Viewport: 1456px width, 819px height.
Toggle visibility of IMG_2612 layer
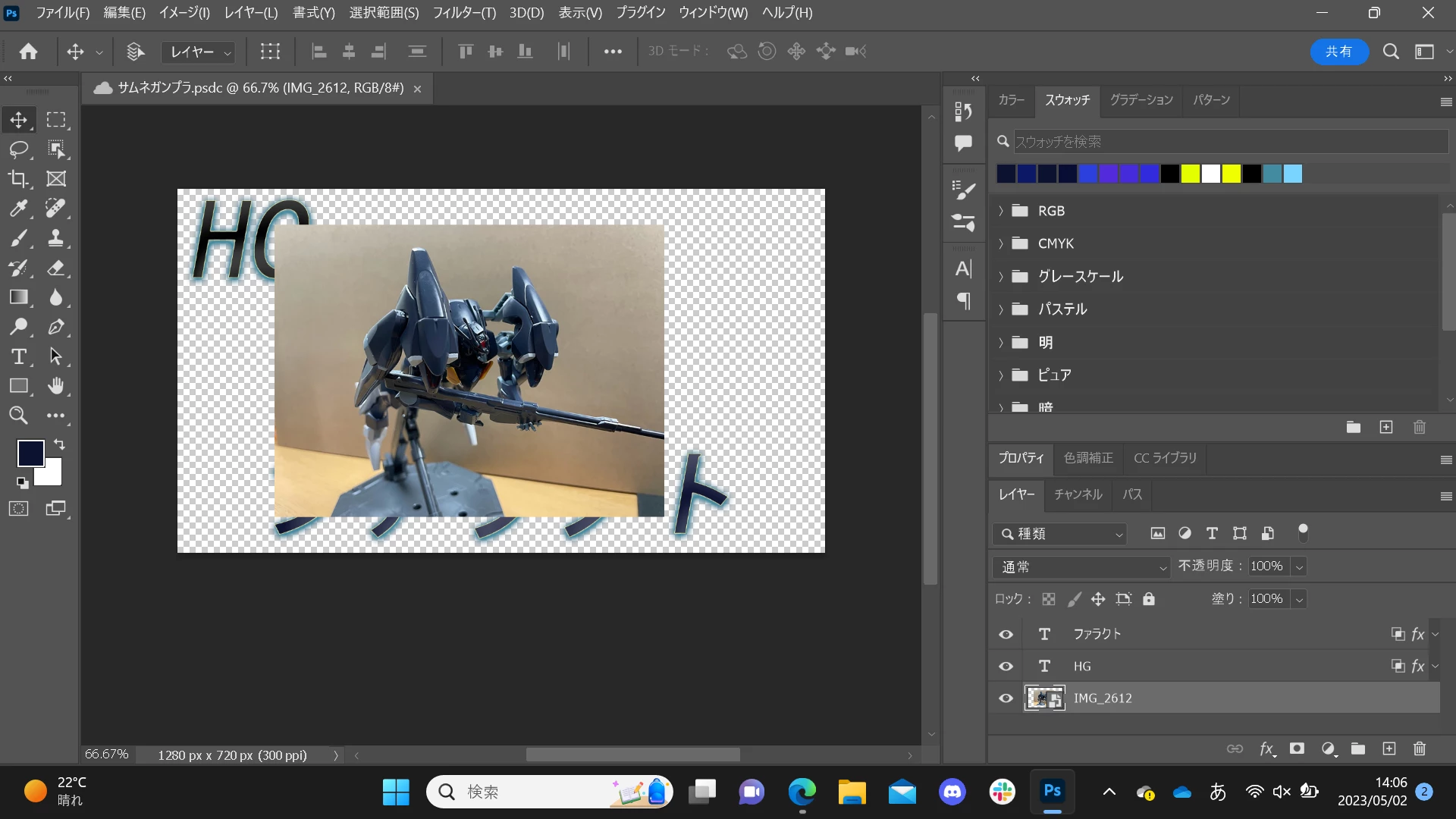[x=1006, y=698]
